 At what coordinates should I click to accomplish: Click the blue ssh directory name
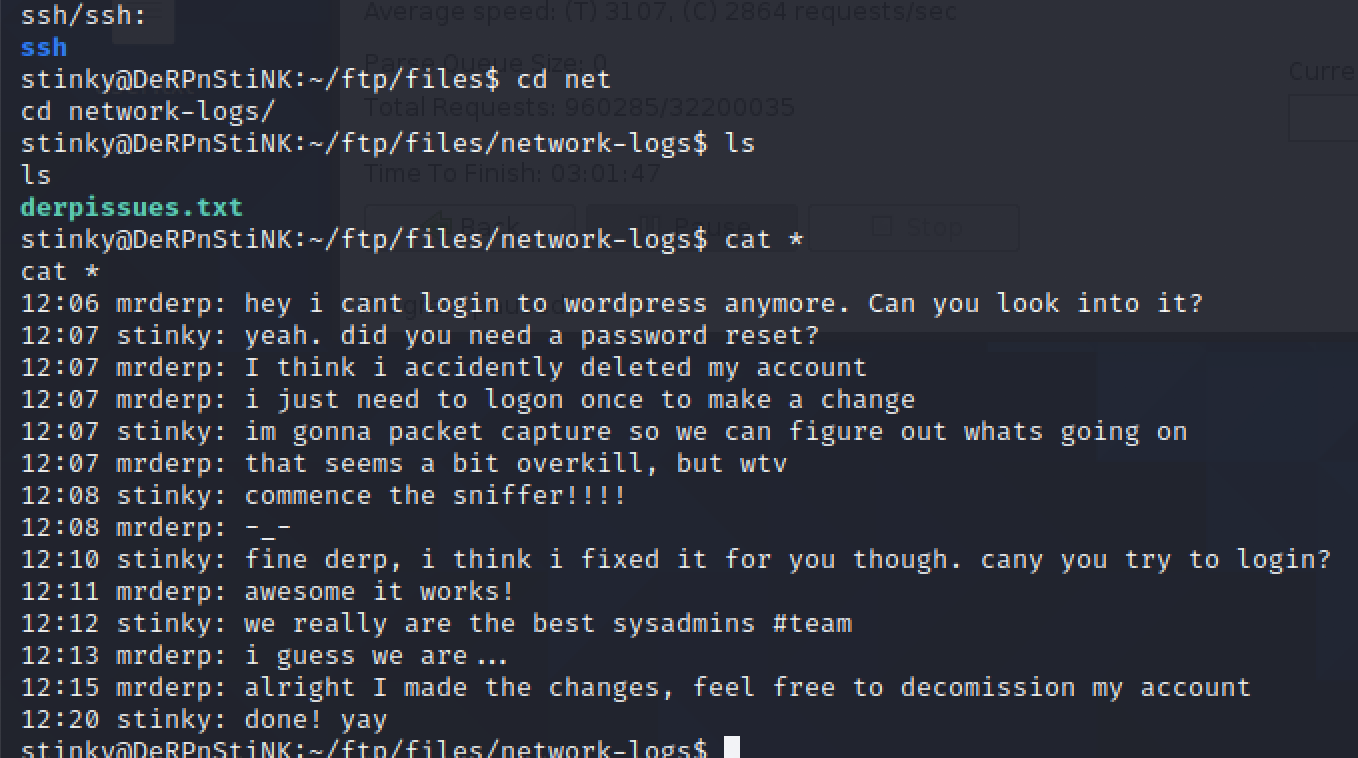click(44, 47)
